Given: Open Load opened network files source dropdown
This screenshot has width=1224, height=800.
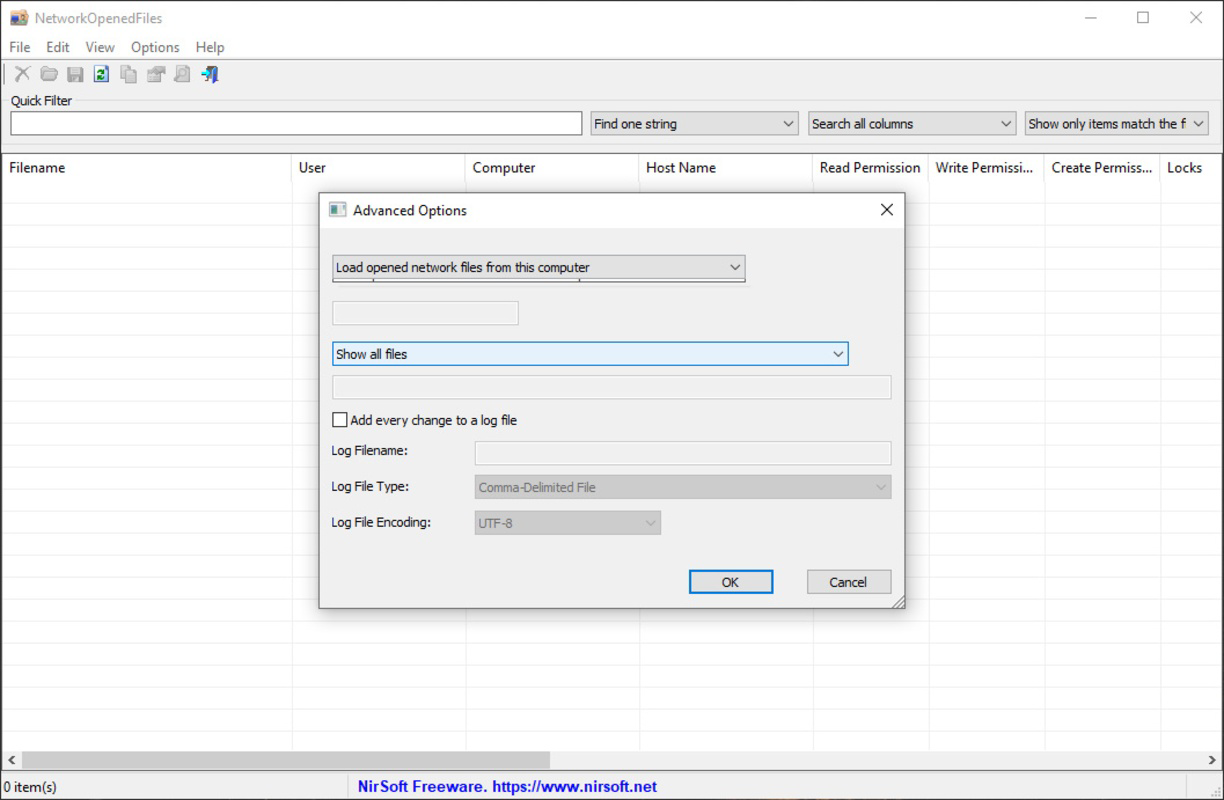Looking at the screenshot, I should click(539, 267).
